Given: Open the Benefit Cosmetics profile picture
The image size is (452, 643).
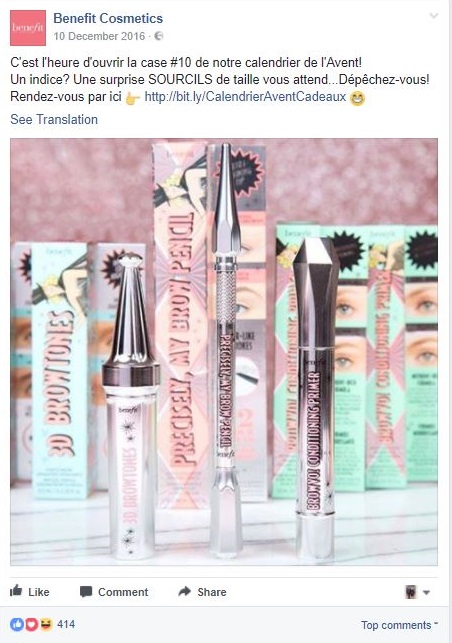Looking at the screenshot, I should click(x=28, y=28).
